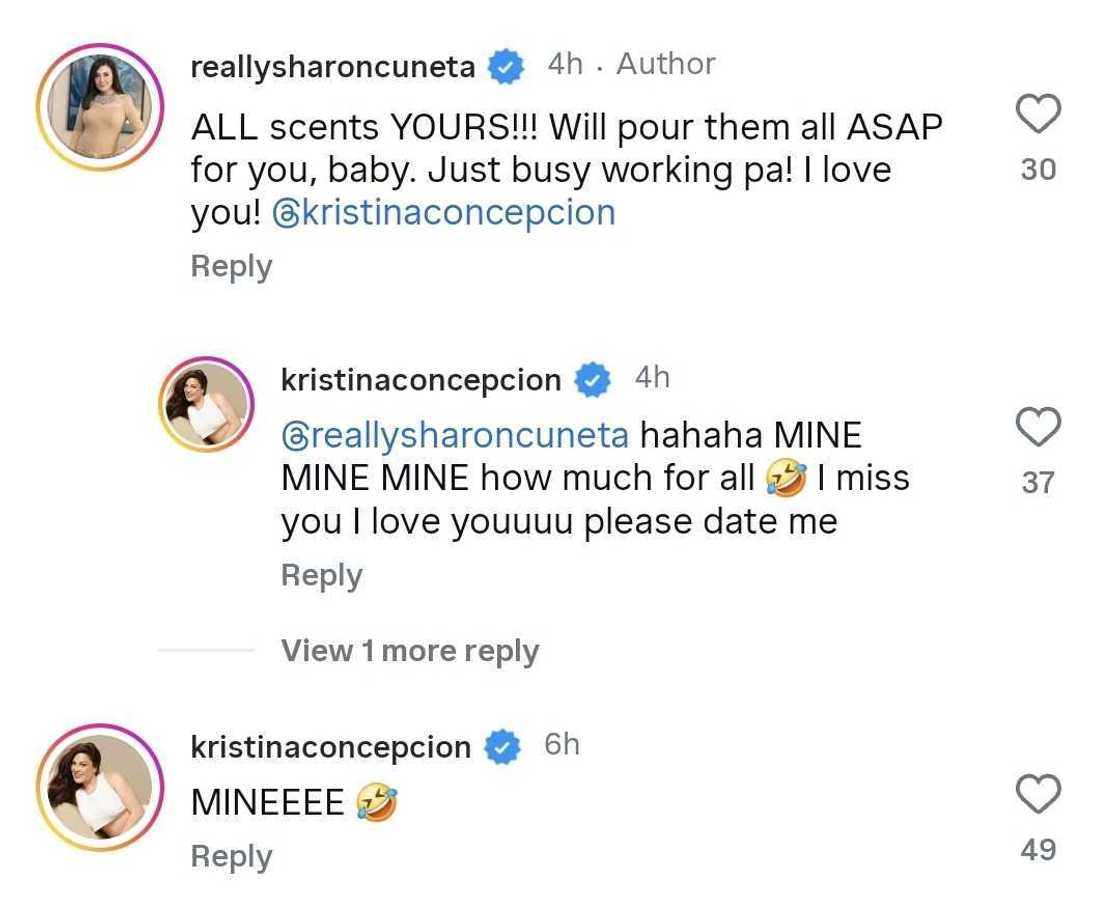Viewport: 1120px width, 921px height.
Task: Like kristinaconcepcion's reply comment
Action: pyautogui.click(x=1037, y=427)
